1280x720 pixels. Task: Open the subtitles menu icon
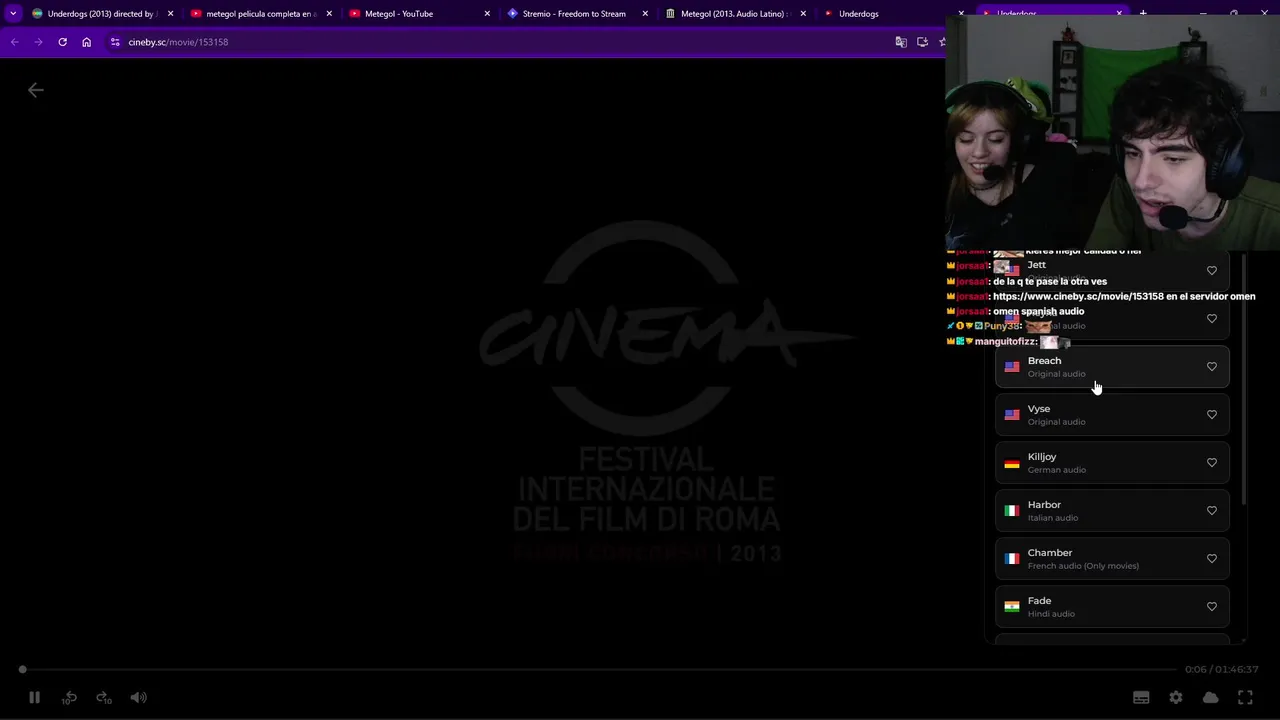click(x=1141, y=697)
